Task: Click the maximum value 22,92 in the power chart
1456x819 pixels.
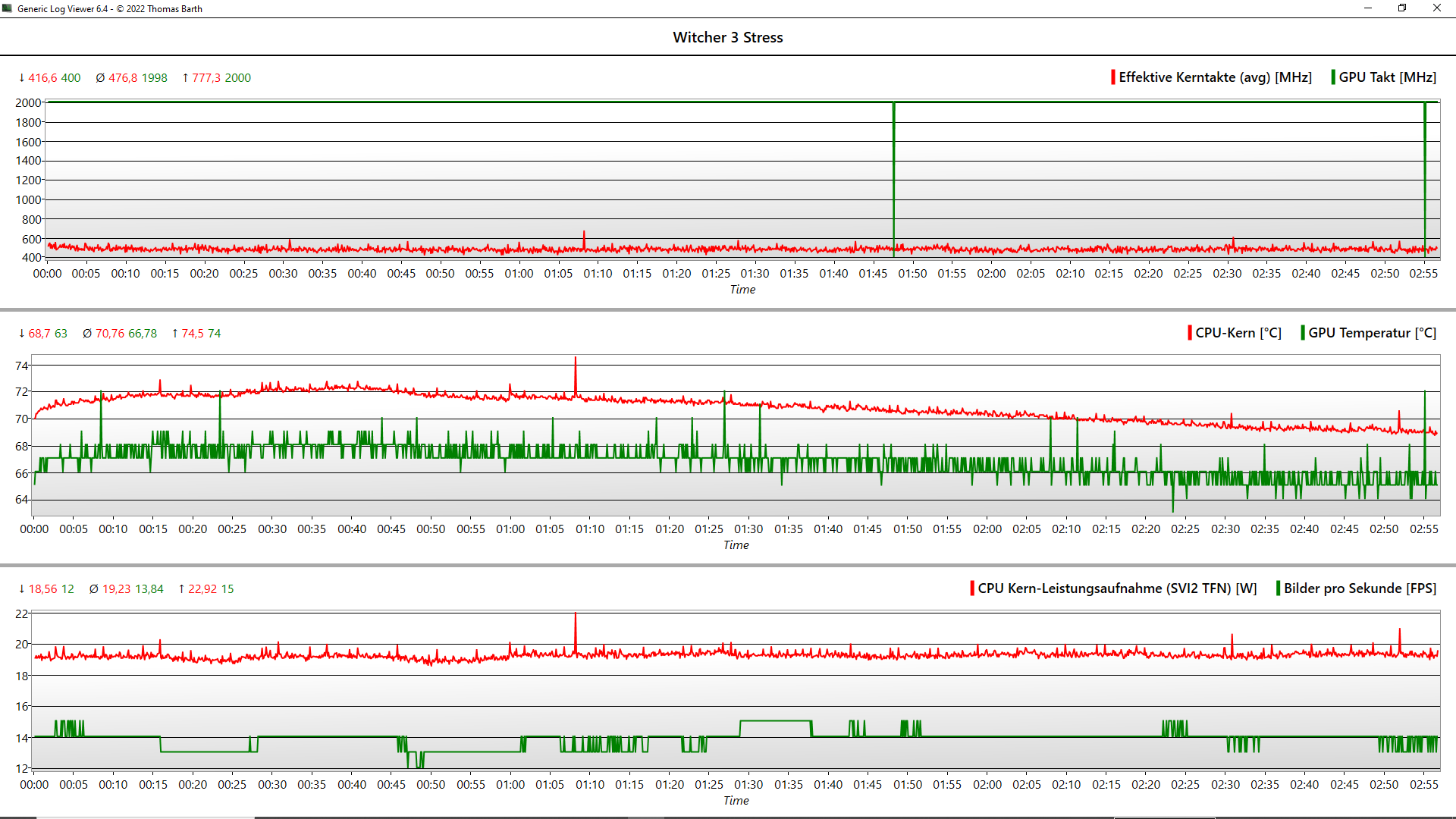Action: click(x=202, y=589)
